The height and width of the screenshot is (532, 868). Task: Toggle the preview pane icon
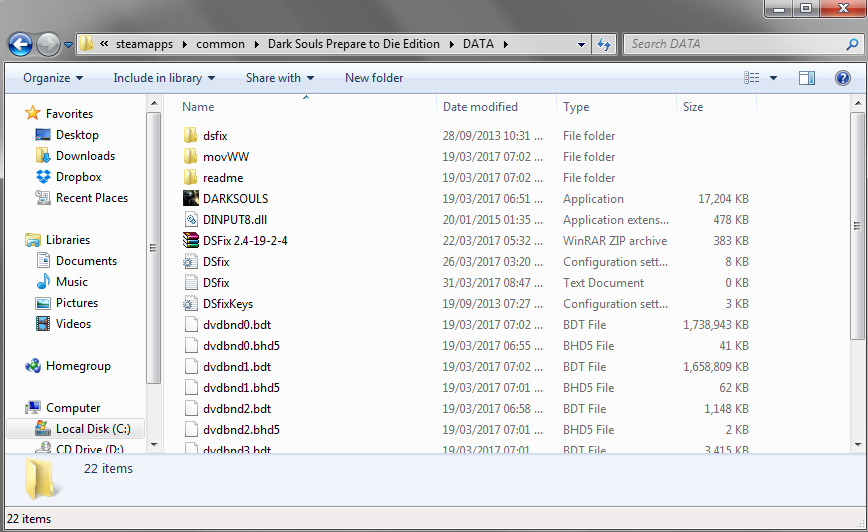[807, 78]
